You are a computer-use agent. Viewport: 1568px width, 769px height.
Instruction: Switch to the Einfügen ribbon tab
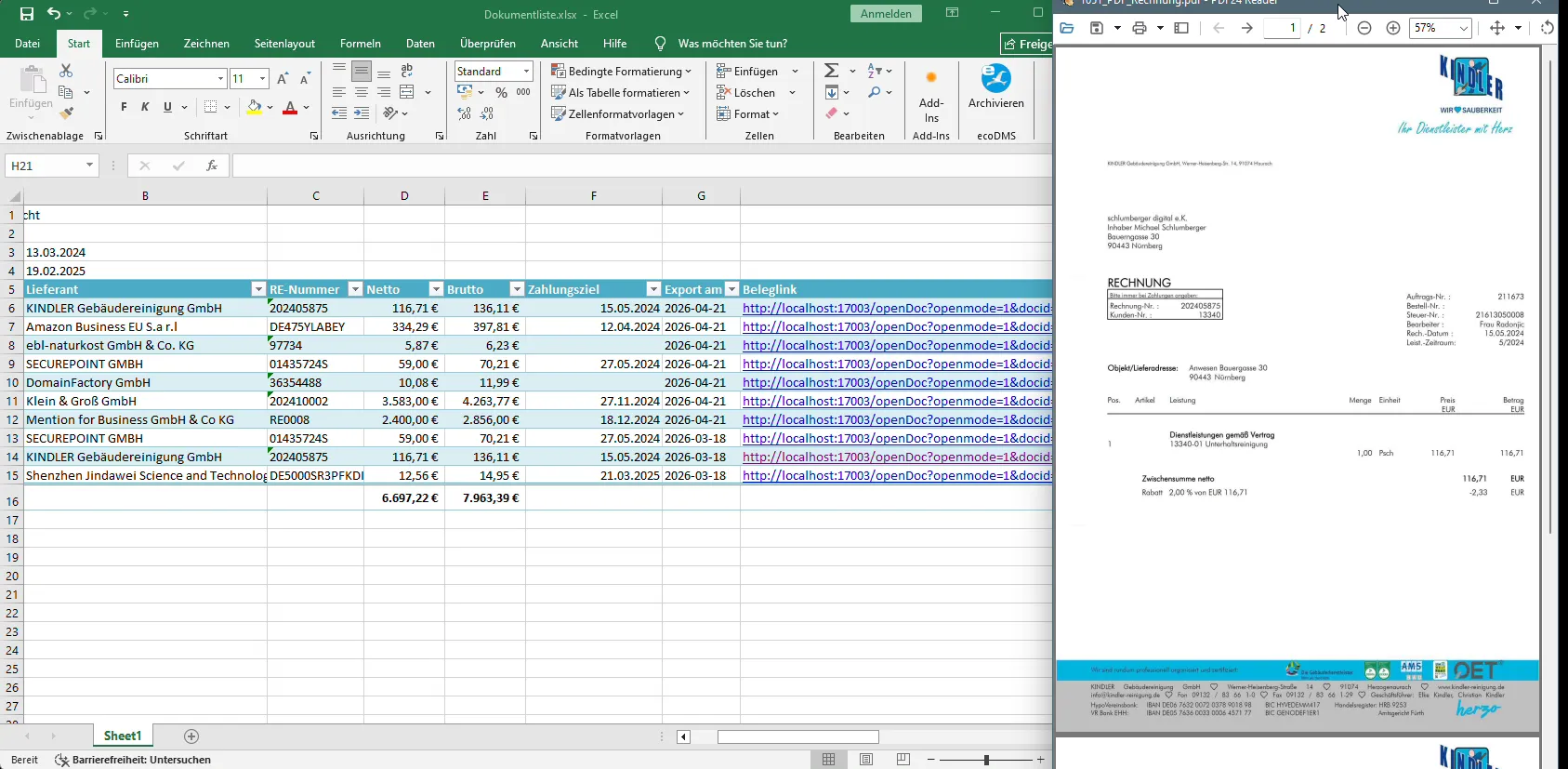click(x=137, y=44)
